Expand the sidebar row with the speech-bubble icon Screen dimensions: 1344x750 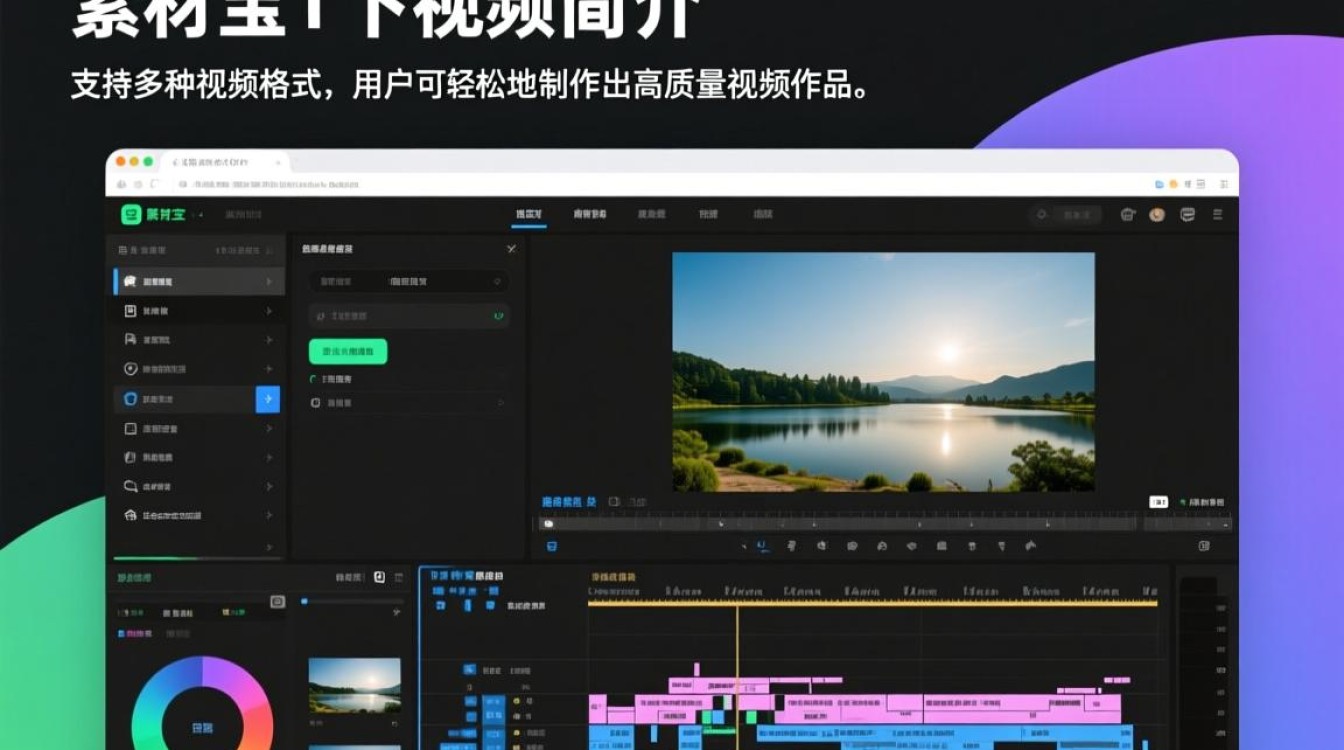tap(269, 486)
